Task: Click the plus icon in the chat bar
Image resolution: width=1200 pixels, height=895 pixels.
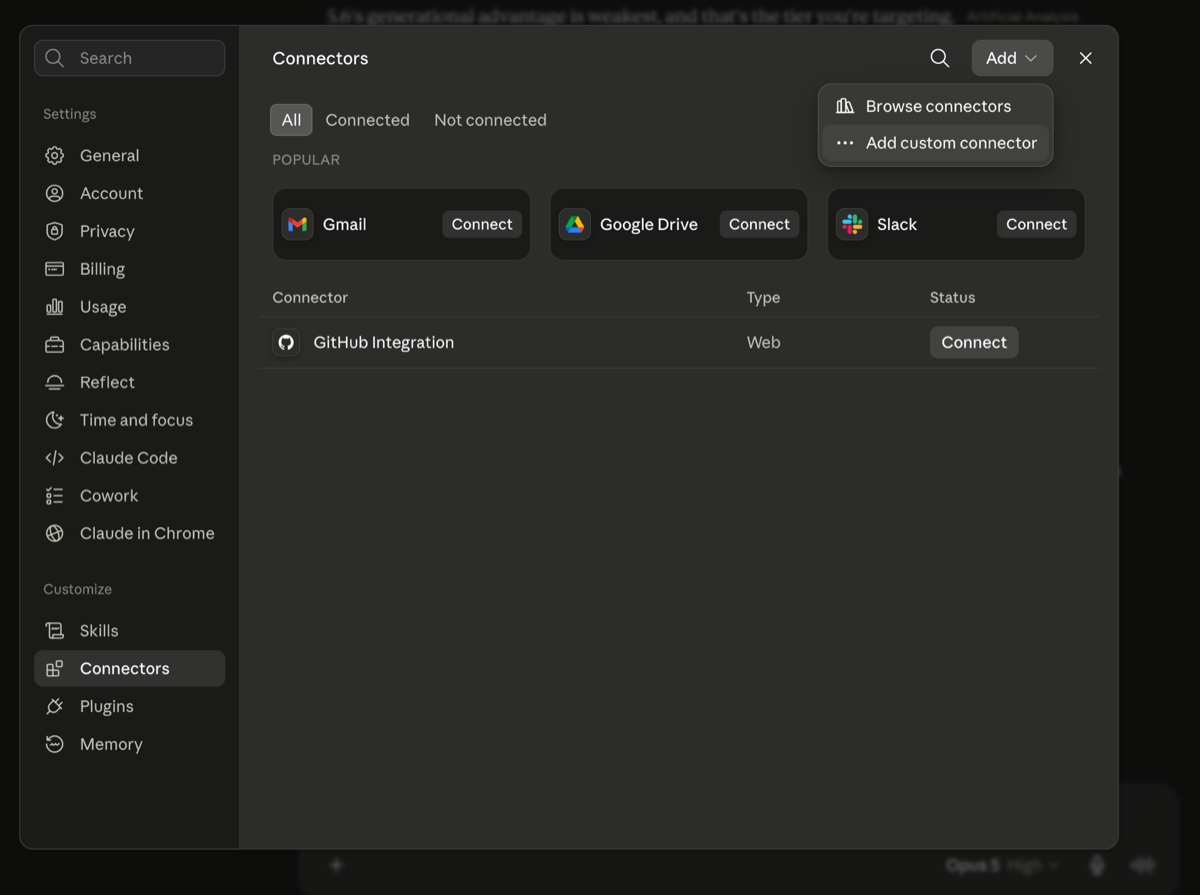Action: [x=336, y=865]
